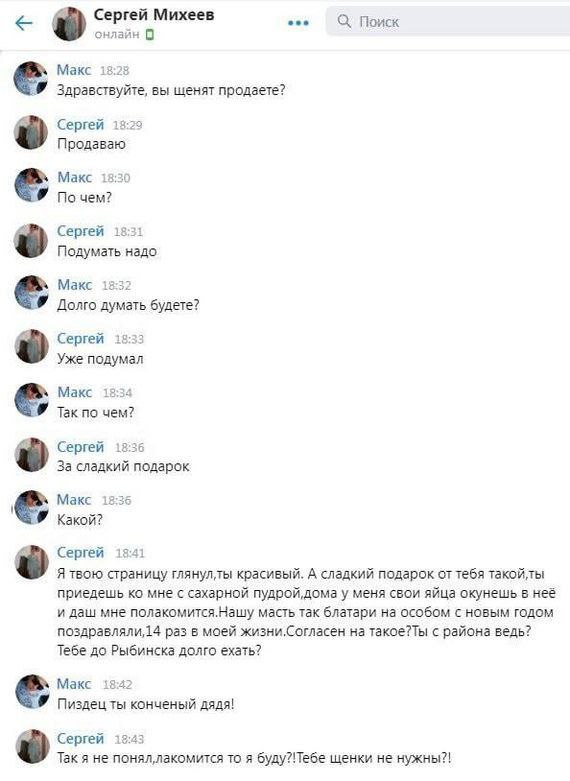Viewport: 570px width, 781px height.
Task: Click the magnifier search icon
Action: pos(344,21)
